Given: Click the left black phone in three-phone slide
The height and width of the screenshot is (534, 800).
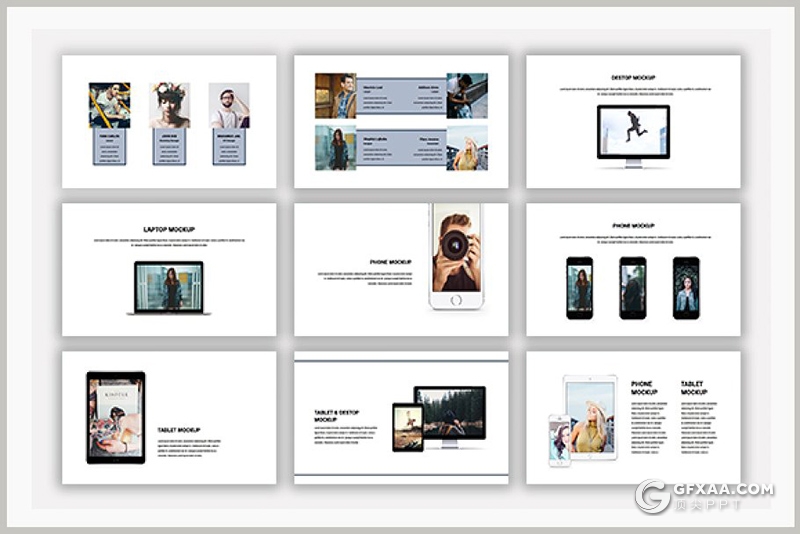Looking at the screenshot, I should [x=580, y=288].
